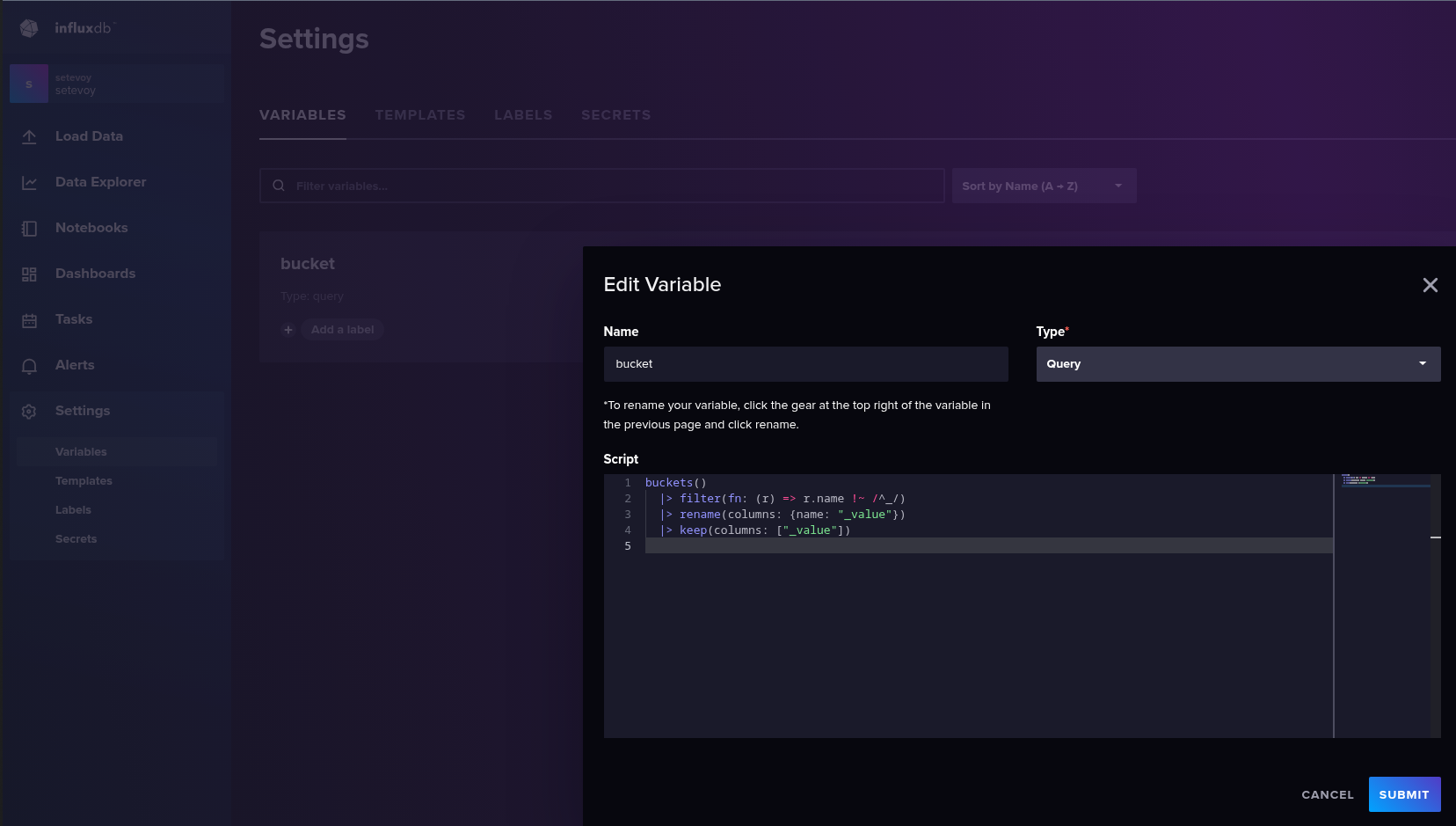1456x826 pixels.
Task: Switch to the Templates tab
Action: [x=419, y=115]
